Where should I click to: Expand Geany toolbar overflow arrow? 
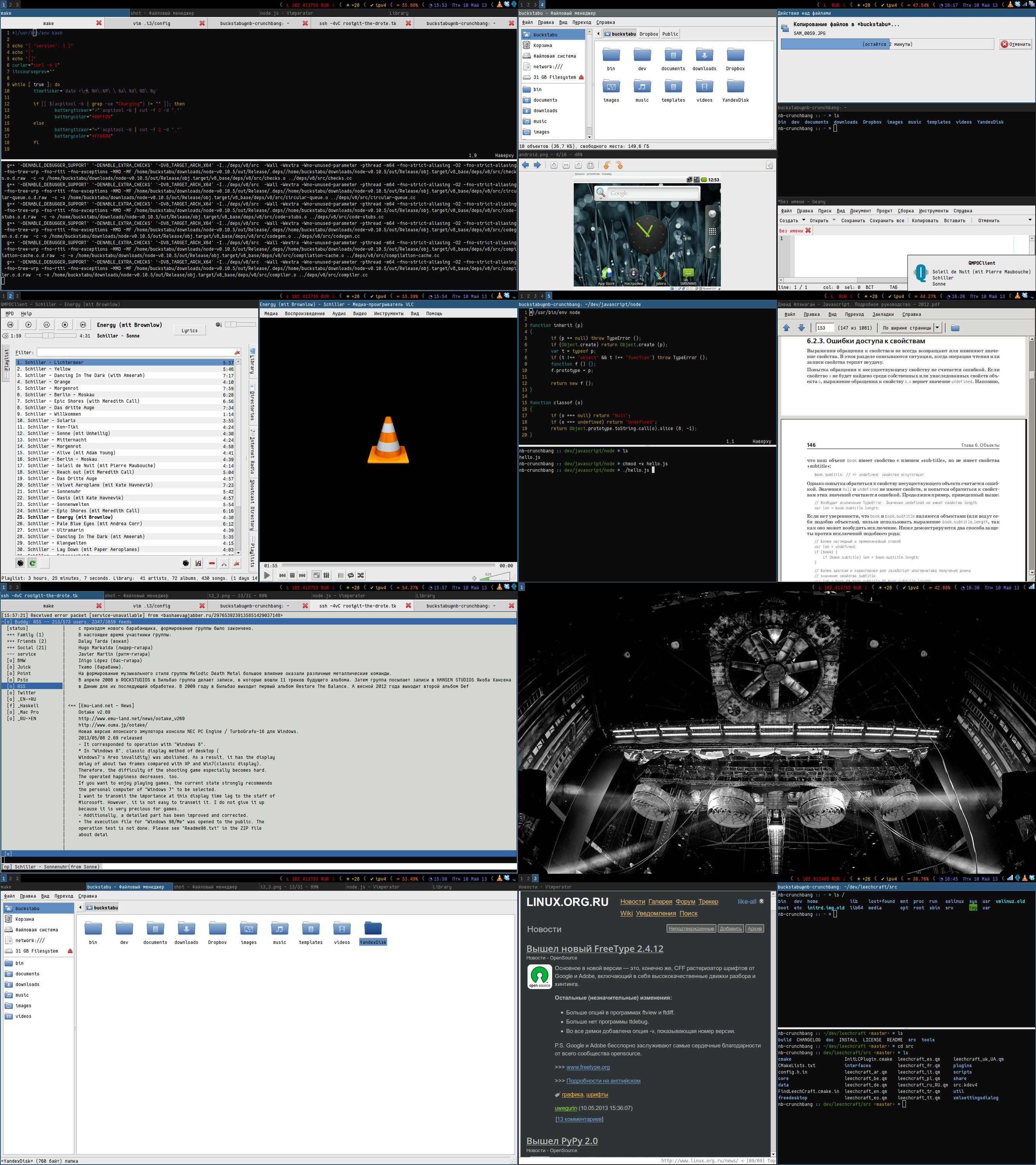(1030, 220)
